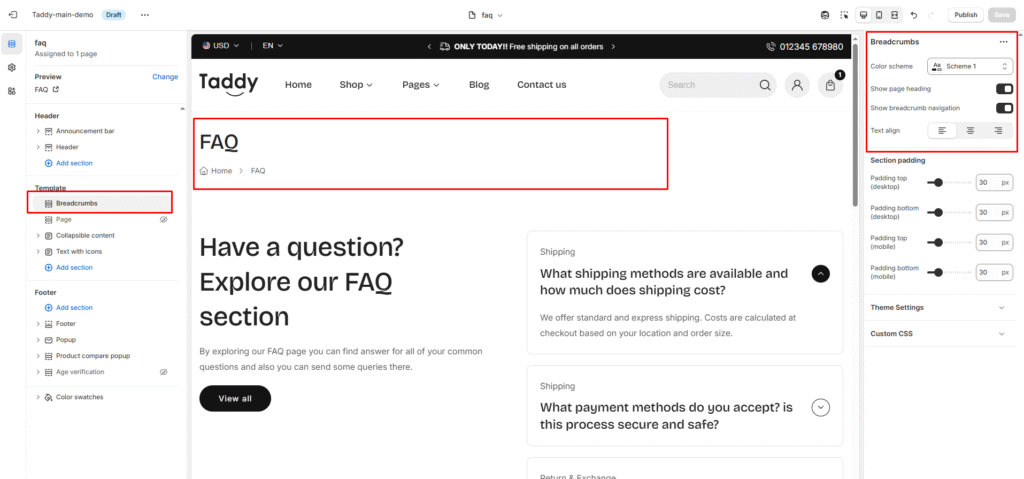The width and height of the screenshot is (1024, 479).
Task: Open the faq template selector
Action: coord(487,15)
